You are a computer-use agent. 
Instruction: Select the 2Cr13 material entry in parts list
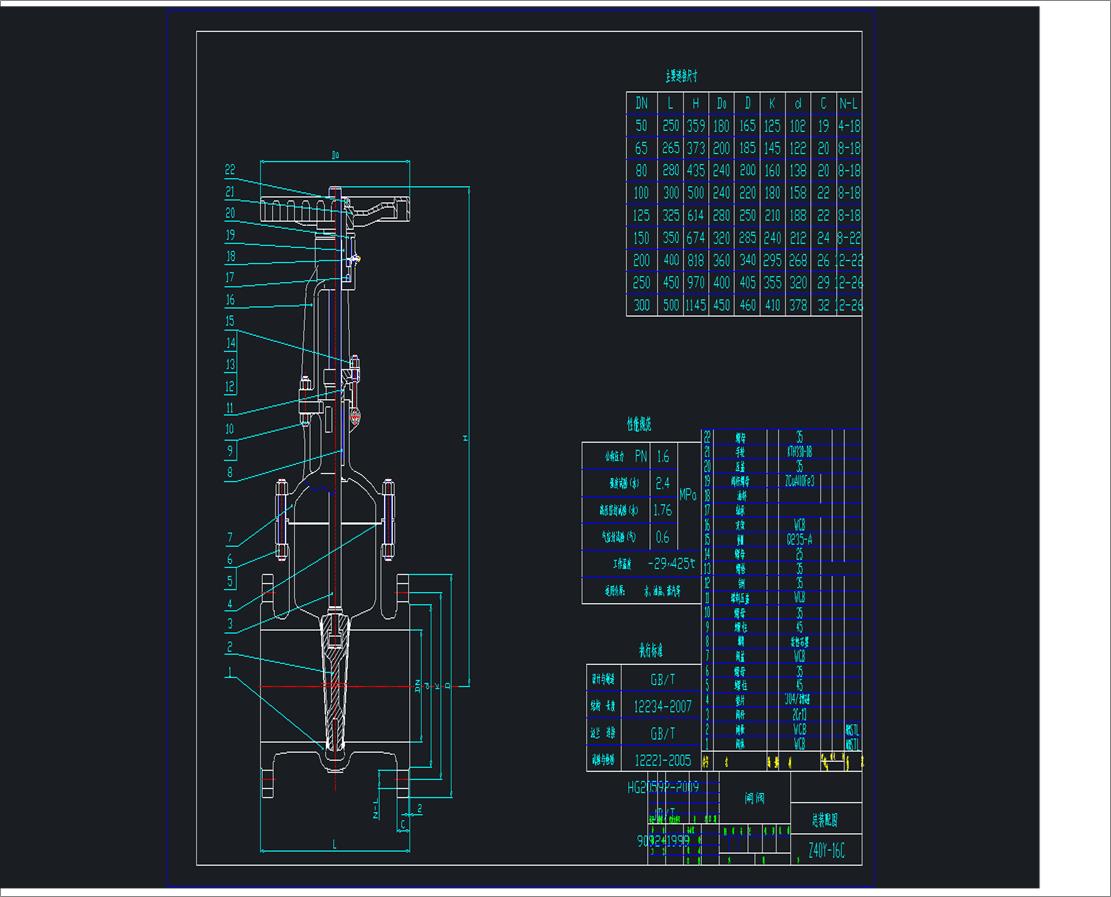(798, 714)
